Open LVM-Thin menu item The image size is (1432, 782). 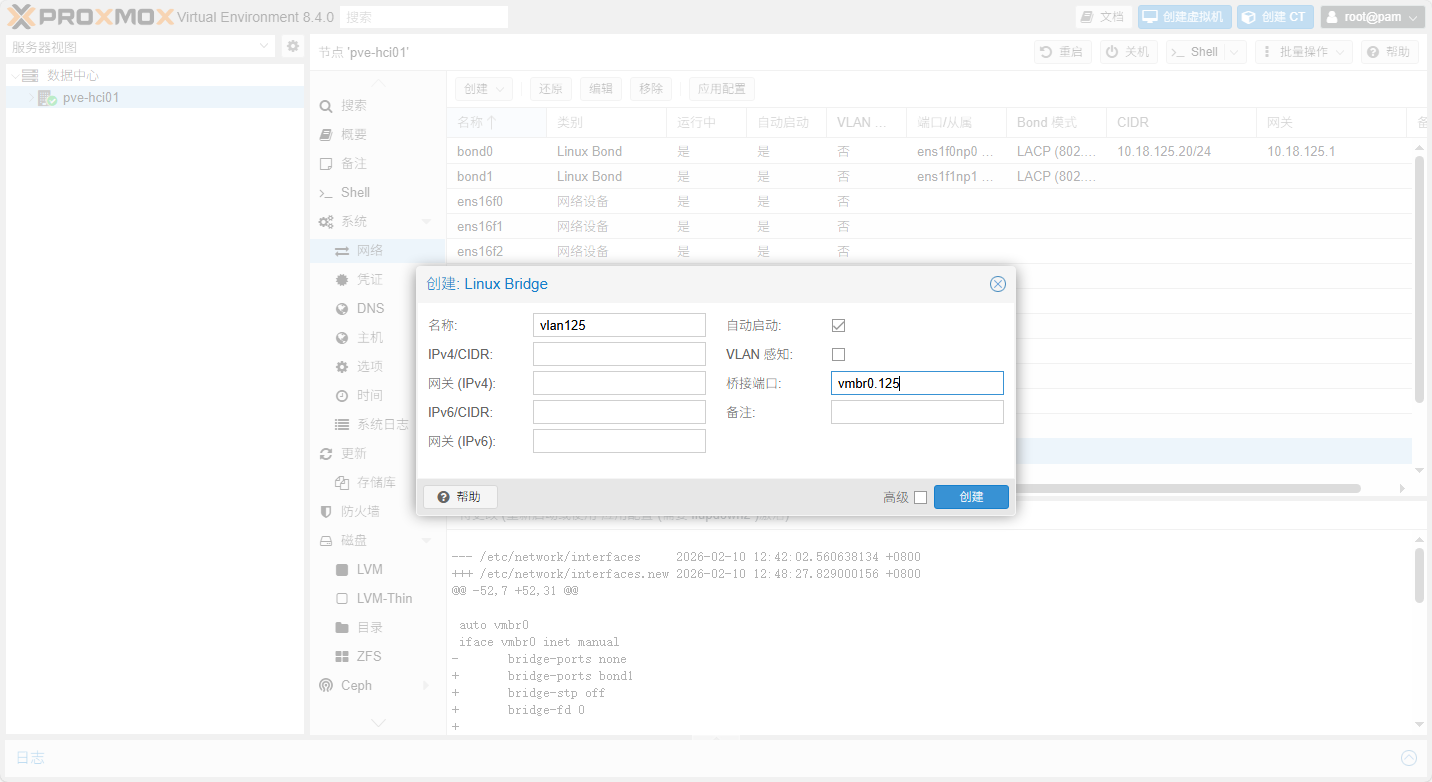click(x=376, y=598)
